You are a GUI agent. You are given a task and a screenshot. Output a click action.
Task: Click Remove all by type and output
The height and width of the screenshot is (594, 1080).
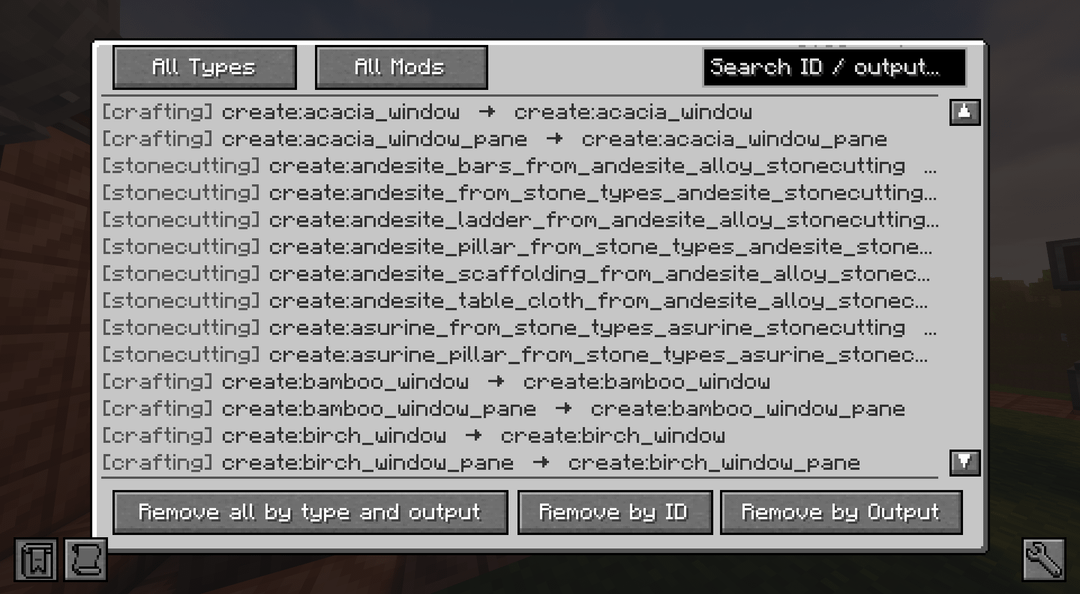pyautogui.click(x=310, y=513)
